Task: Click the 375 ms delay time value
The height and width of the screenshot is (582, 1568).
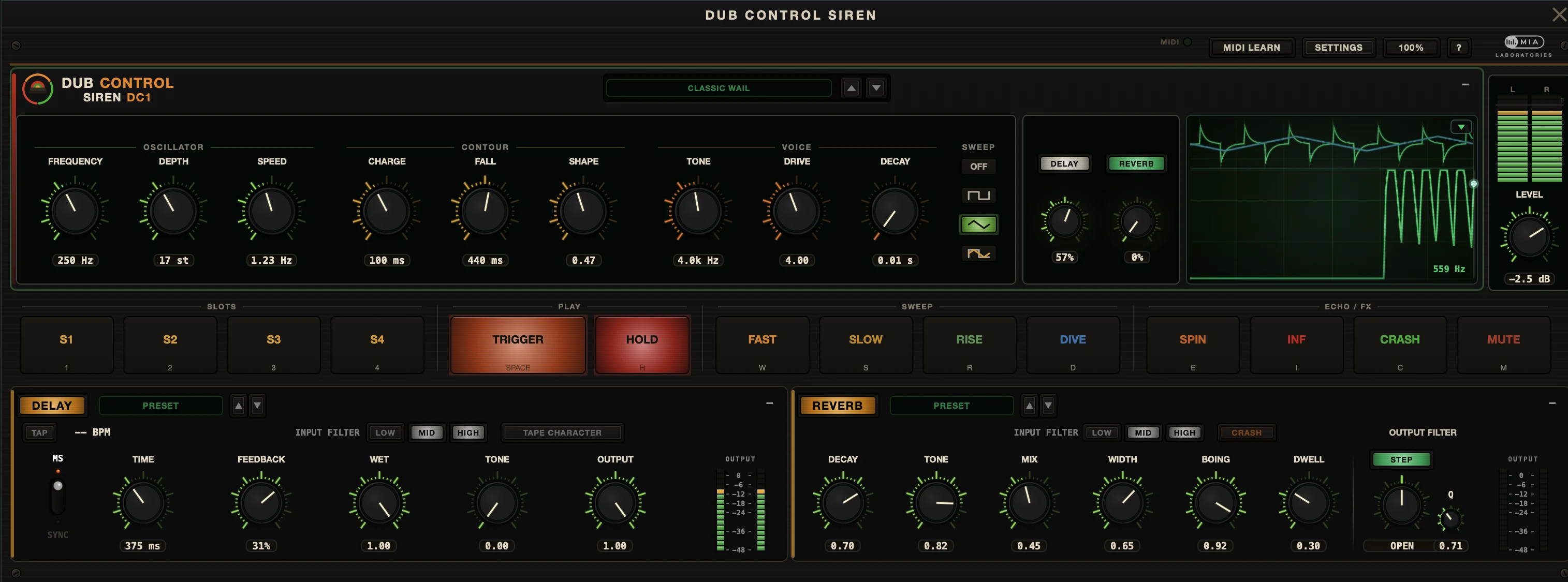Action: click(142, 546)
